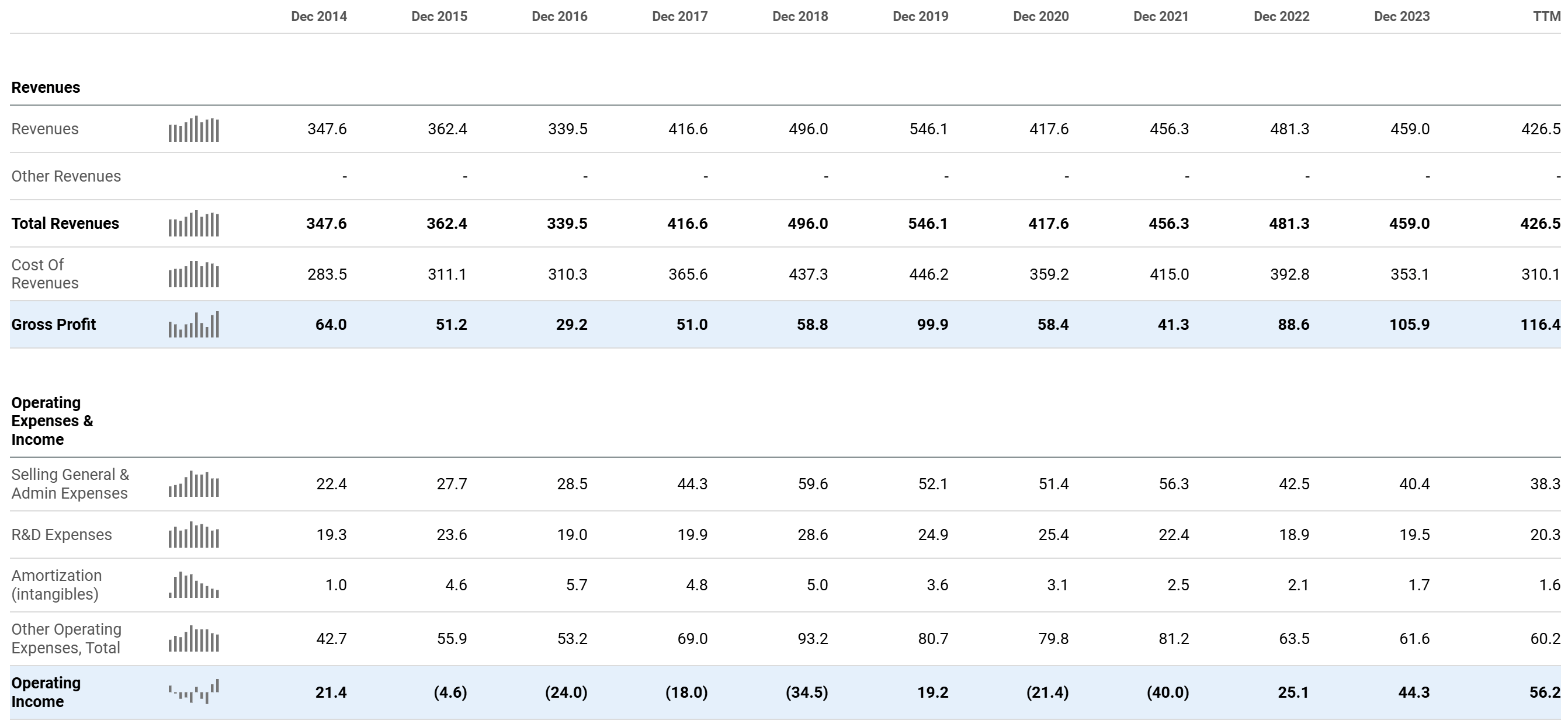Open the Total Revenues mini bar chart
1568x724 pixels.
click(193, 224)
